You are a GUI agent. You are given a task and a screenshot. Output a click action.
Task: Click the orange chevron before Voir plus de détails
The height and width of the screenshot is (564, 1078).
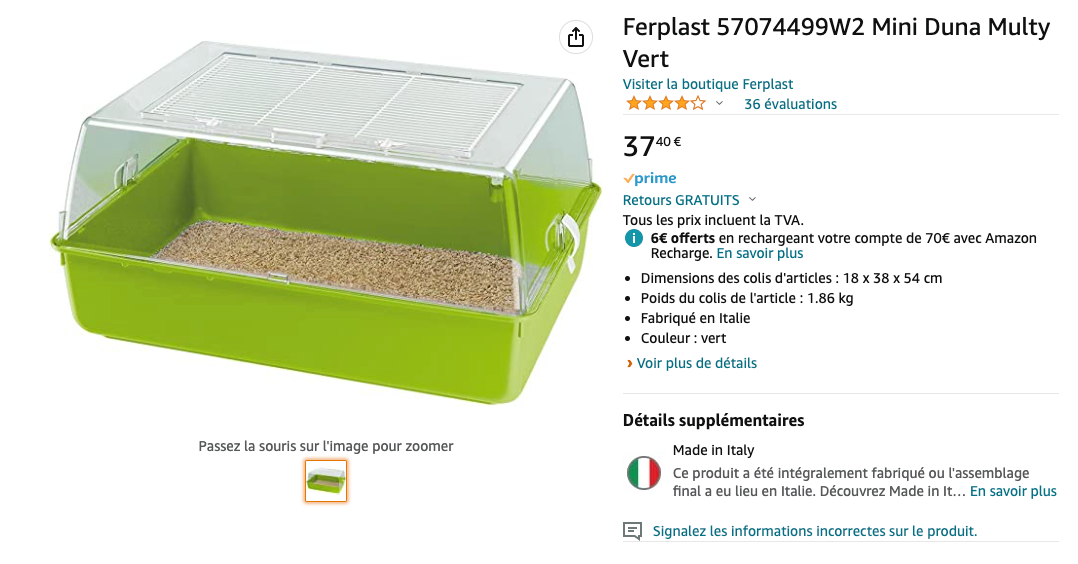click(629, 363)
